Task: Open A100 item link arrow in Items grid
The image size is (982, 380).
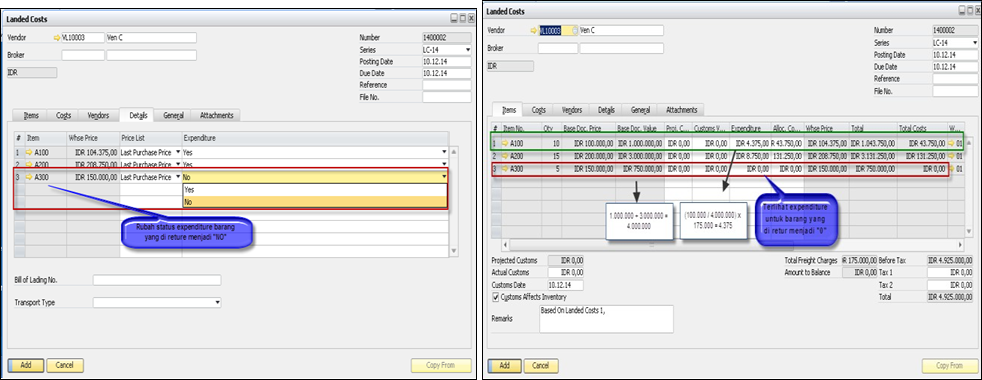Action: pyautogui.click(x=505, y=143)
